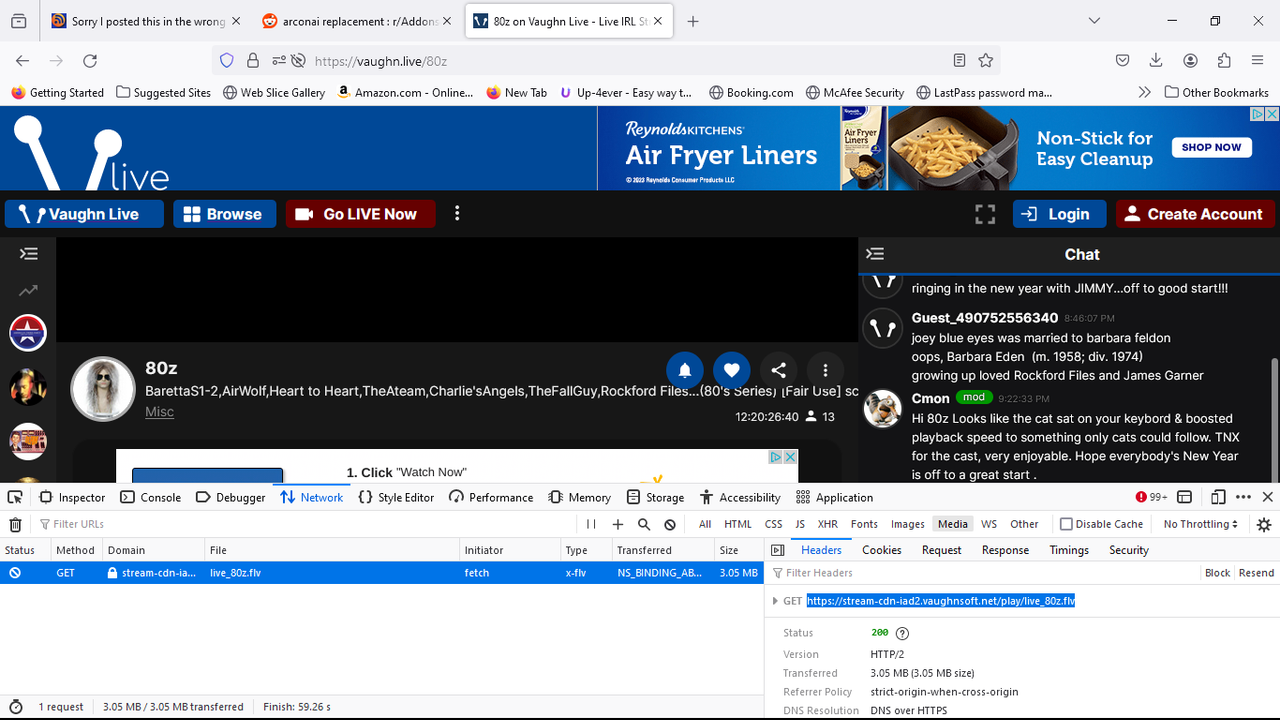Toggle the HTML filter button

click(738, 524)
